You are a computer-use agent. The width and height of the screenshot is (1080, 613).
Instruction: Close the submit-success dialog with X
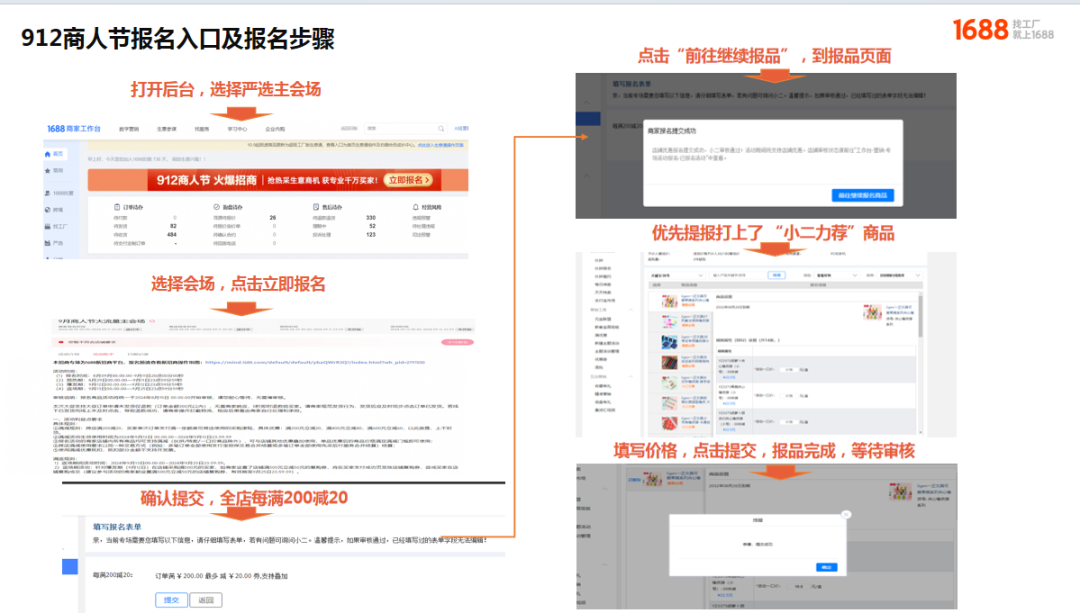click(x=846, y=515)
